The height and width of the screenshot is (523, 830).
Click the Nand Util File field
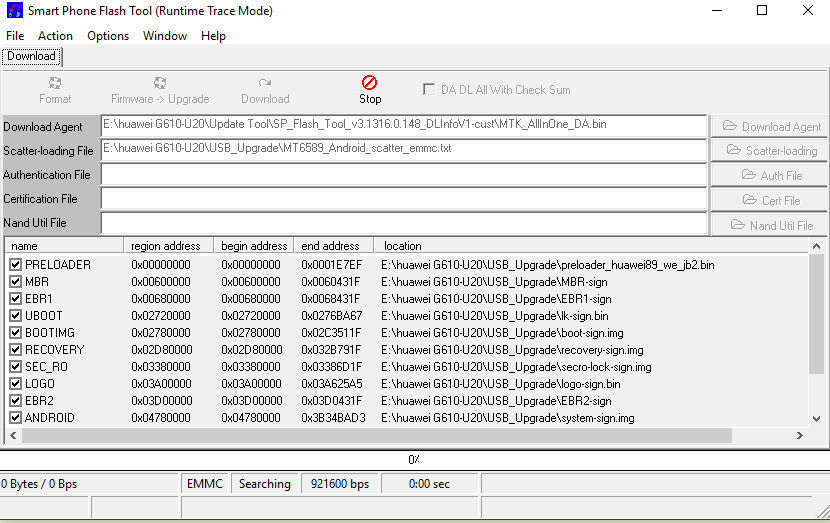(x=404, y=223)
